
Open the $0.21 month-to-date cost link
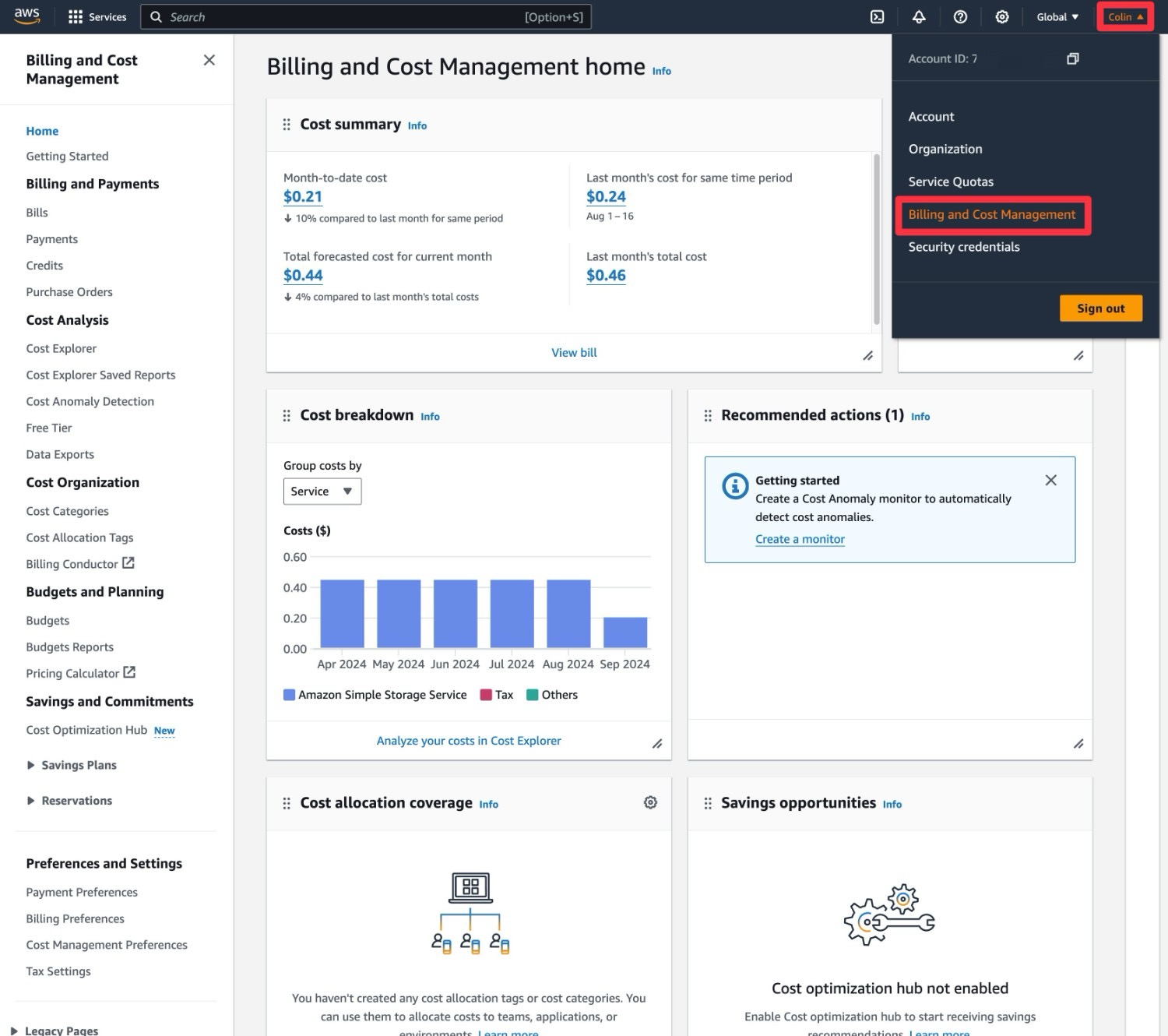point(303,197)
